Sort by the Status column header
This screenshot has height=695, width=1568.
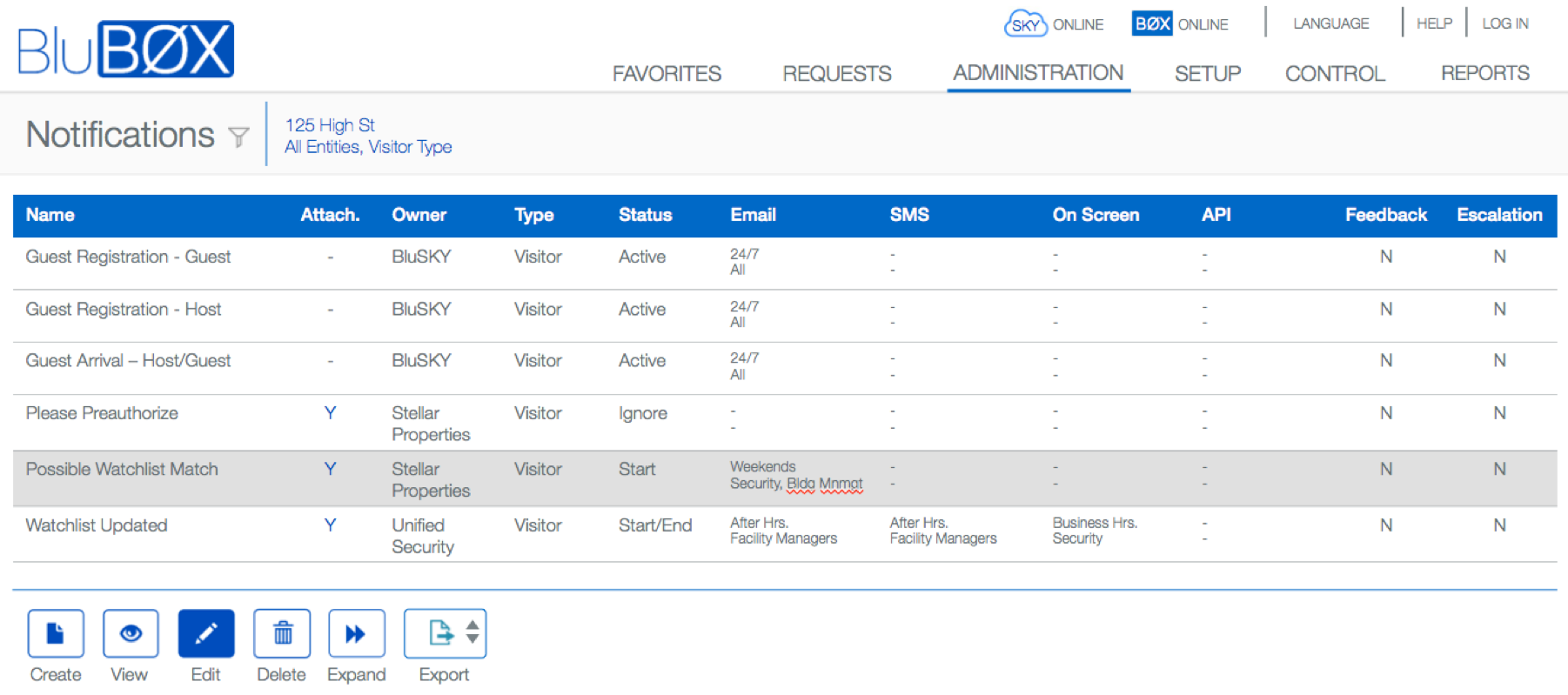click(x=645, y=215)
